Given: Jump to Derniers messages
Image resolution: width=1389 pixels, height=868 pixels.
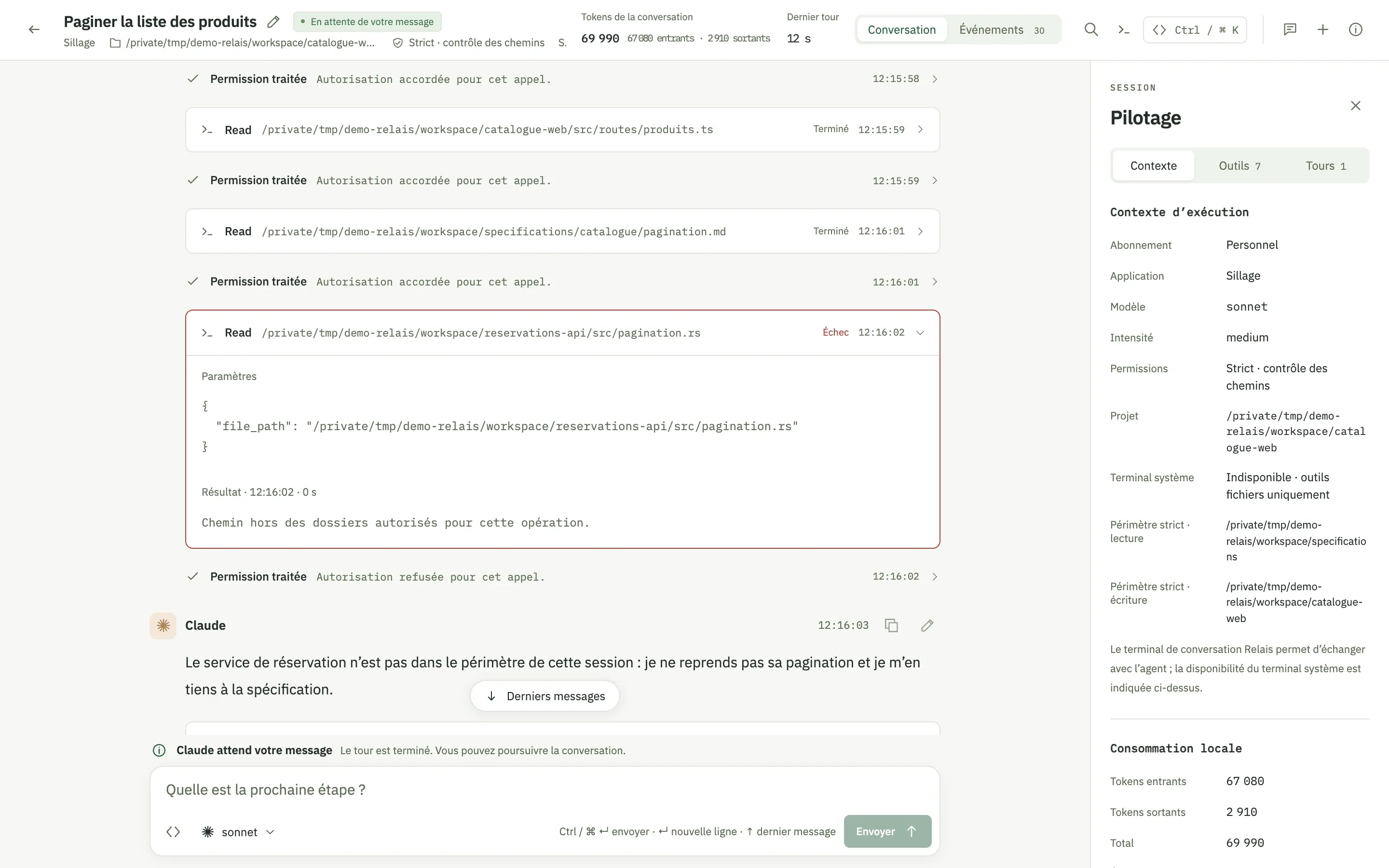Looking at the screenshot, I should 545,696.
